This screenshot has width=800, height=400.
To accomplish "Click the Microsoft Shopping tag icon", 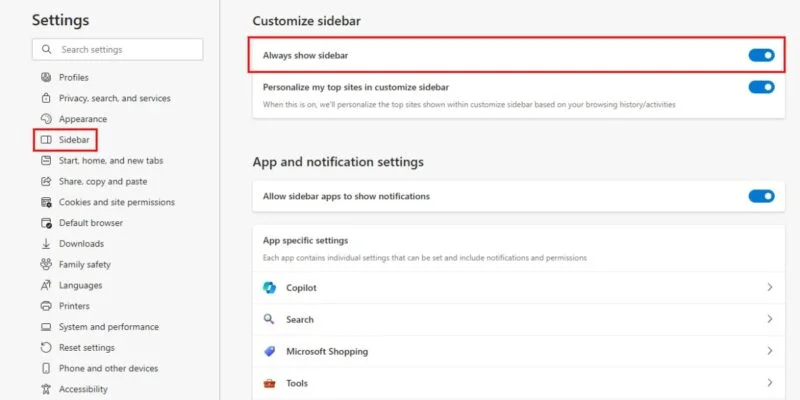I will (x=269, y=351).
